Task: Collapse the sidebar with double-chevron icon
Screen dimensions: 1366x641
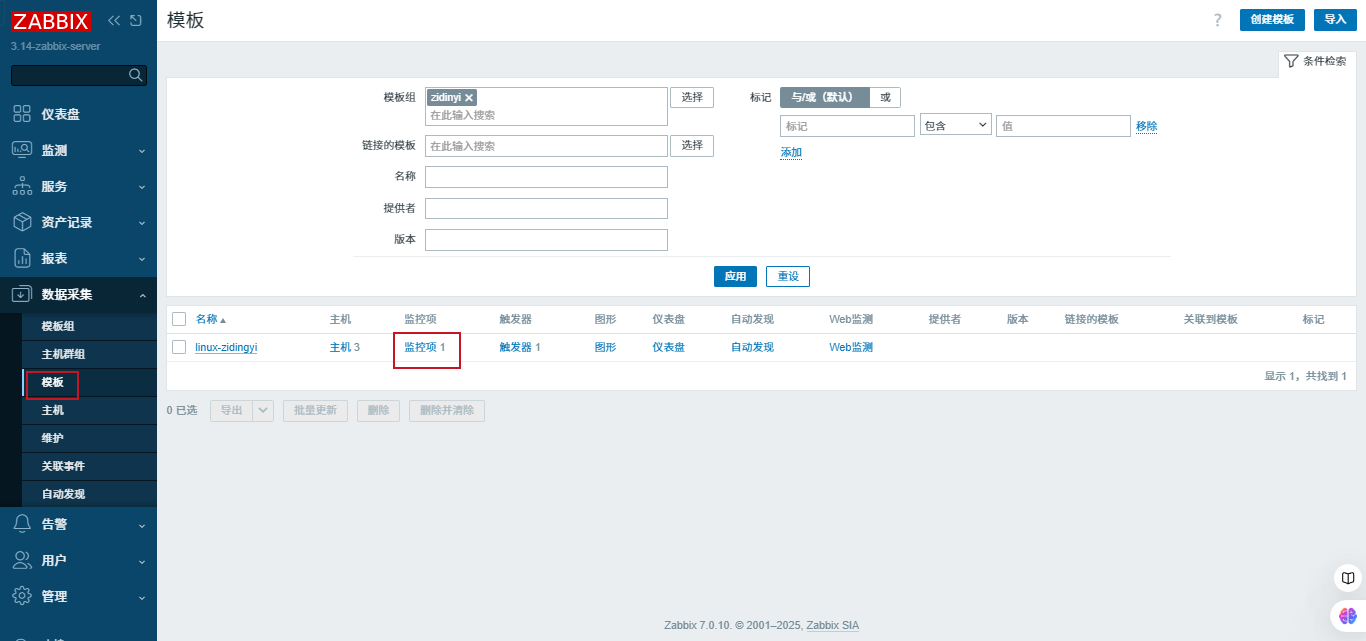Action: [x=114, y=20]
